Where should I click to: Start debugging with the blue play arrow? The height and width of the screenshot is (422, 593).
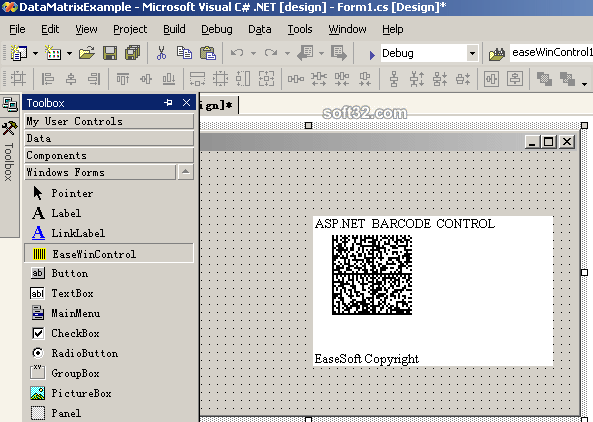[x=372, y=55]
